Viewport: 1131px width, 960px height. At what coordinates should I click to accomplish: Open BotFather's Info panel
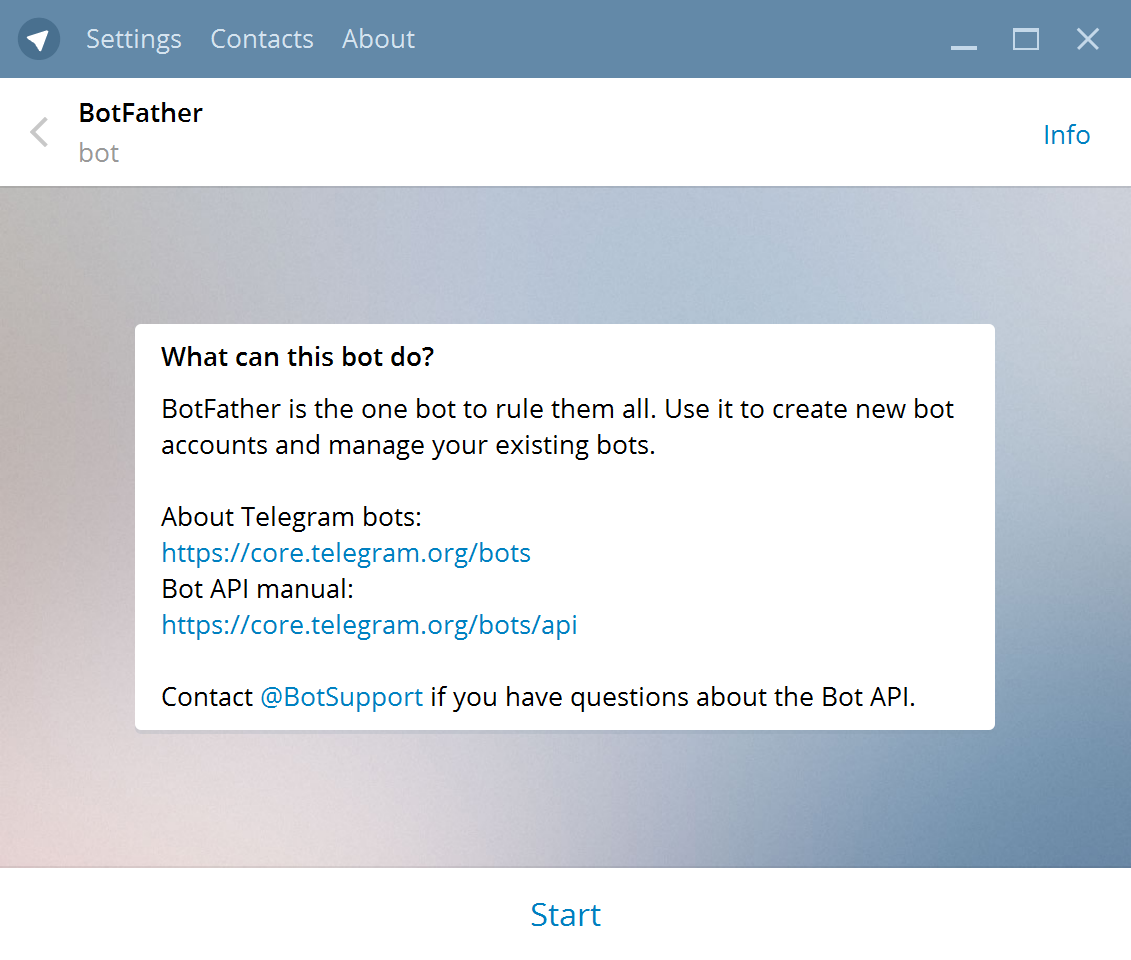click(x=1066, y=134)
